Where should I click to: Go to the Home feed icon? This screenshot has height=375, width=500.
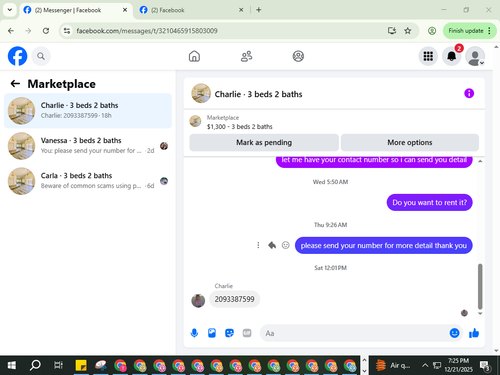pyautogui.click(x=194, y=56)
